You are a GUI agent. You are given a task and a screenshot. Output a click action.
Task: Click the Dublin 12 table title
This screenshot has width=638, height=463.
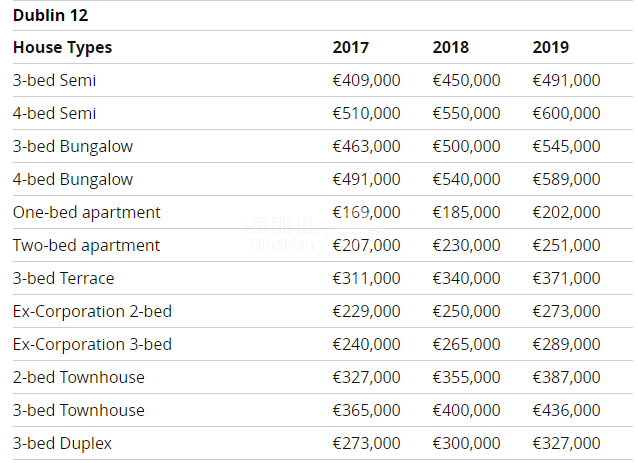click(50, 16)
